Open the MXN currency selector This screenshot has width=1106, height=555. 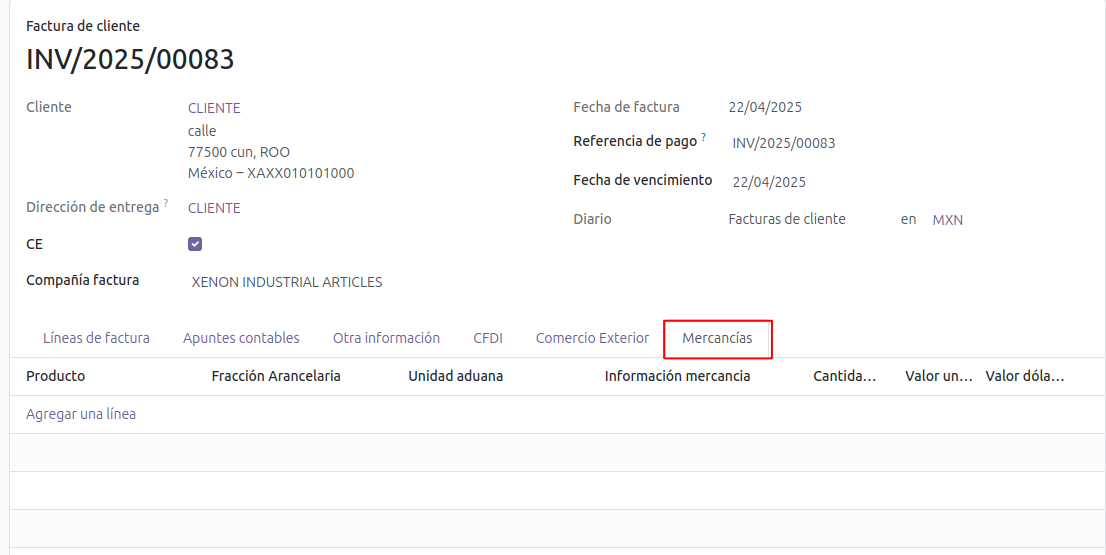[x=947, y=220]
